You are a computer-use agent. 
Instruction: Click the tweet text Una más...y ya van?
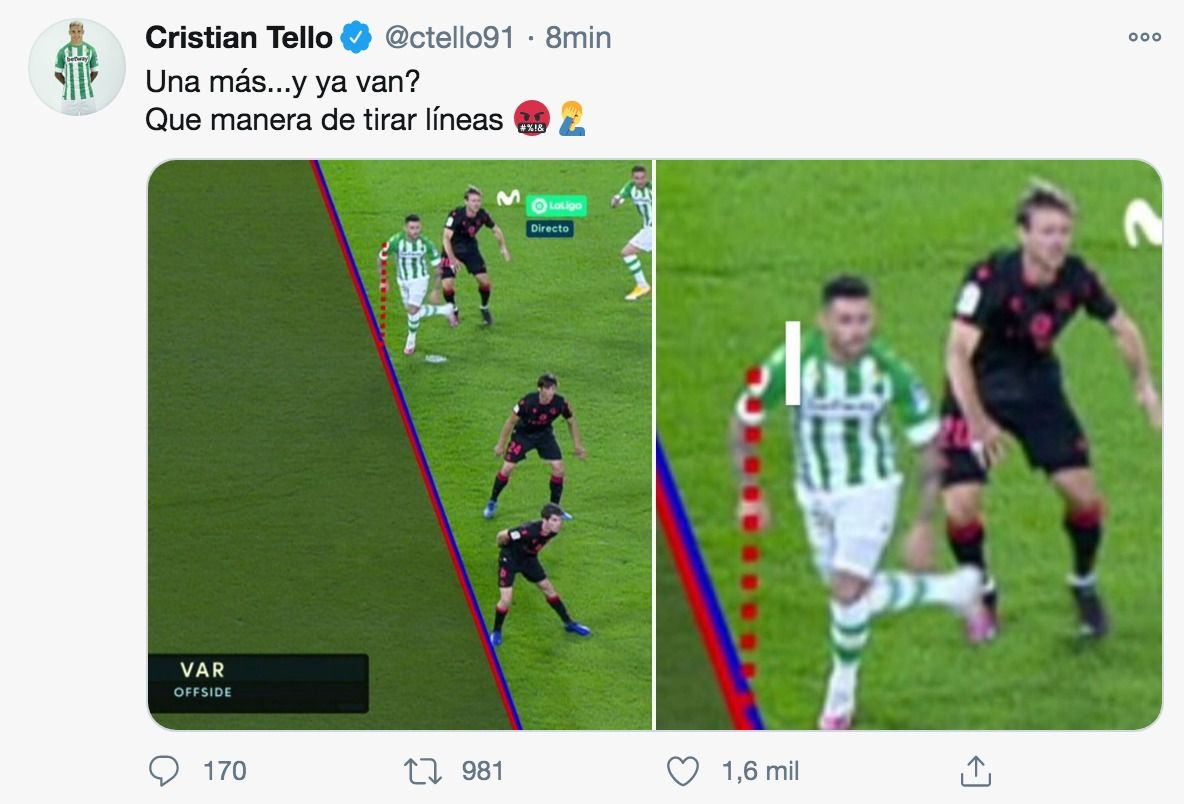coord(280,81)
